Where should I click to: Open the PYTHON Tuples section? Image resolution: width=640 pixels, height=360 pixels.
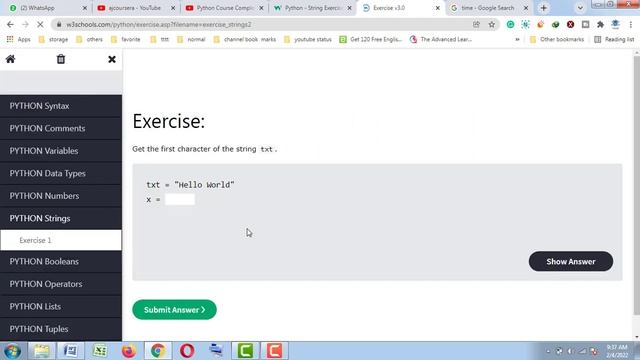tap(61, 329)
